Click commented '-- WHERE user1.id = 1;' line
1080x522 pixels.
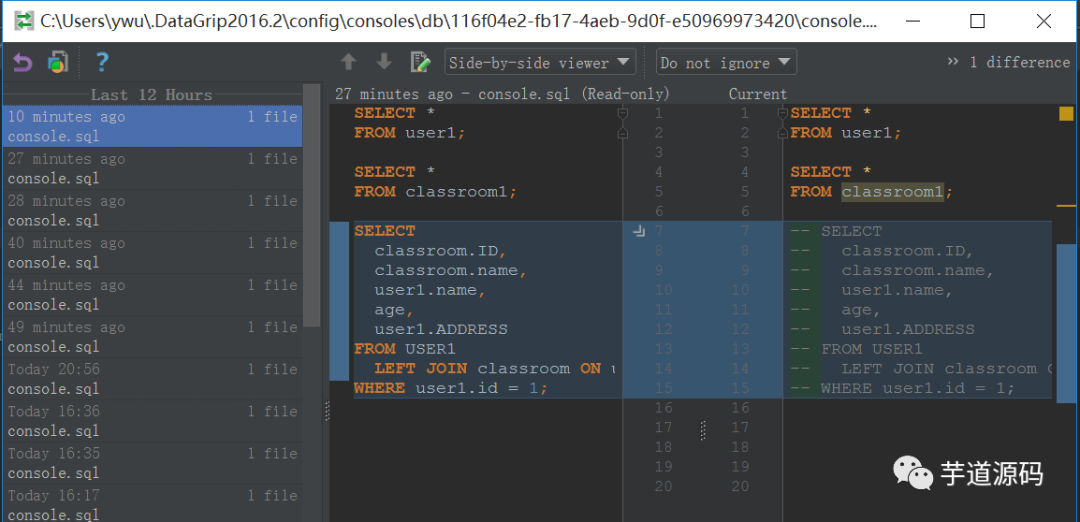[x=902, y=388]
